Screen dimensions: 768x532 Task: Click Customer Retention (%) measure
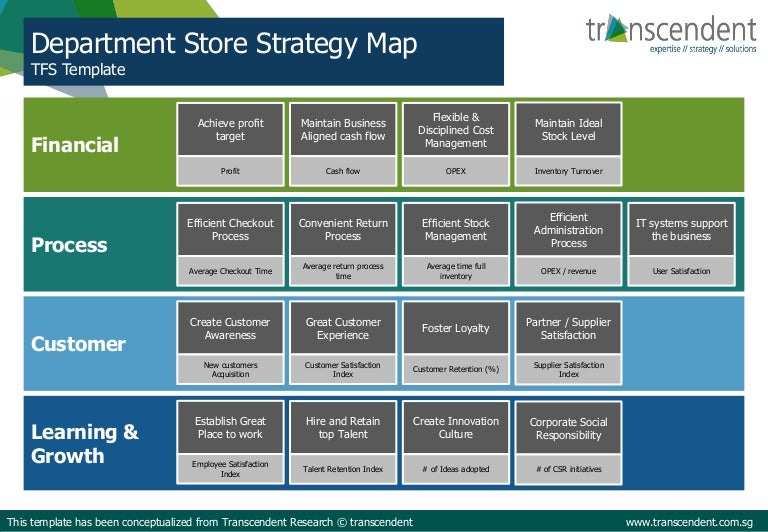pos(456,369)
